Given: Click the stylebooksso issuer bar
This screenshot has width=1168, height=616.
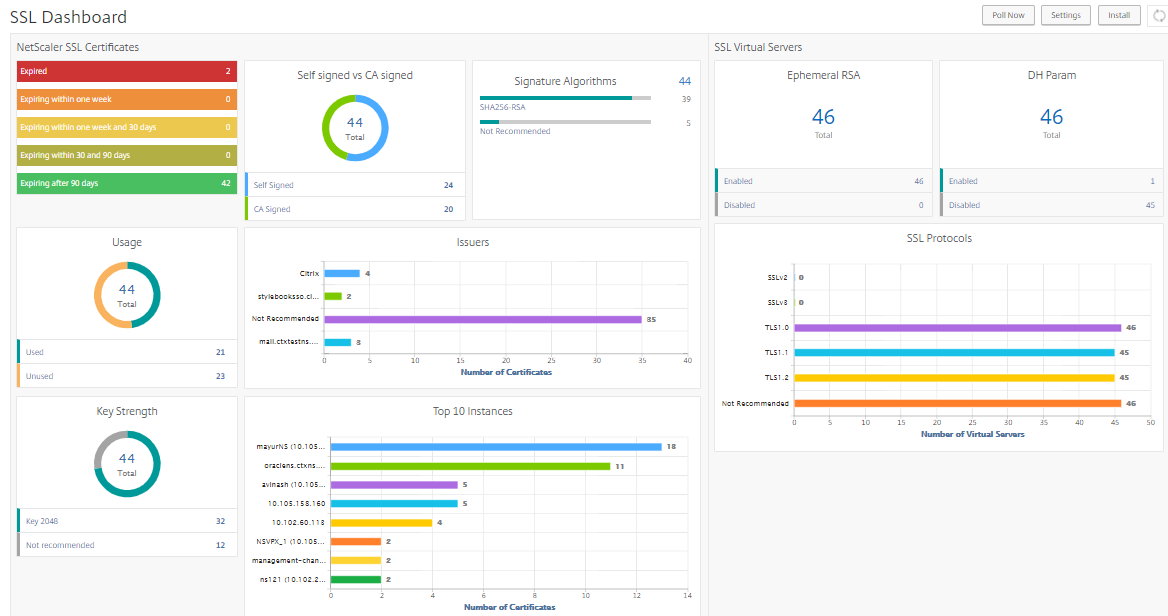Looking at the screenshot, I should [x=333, y=296].
